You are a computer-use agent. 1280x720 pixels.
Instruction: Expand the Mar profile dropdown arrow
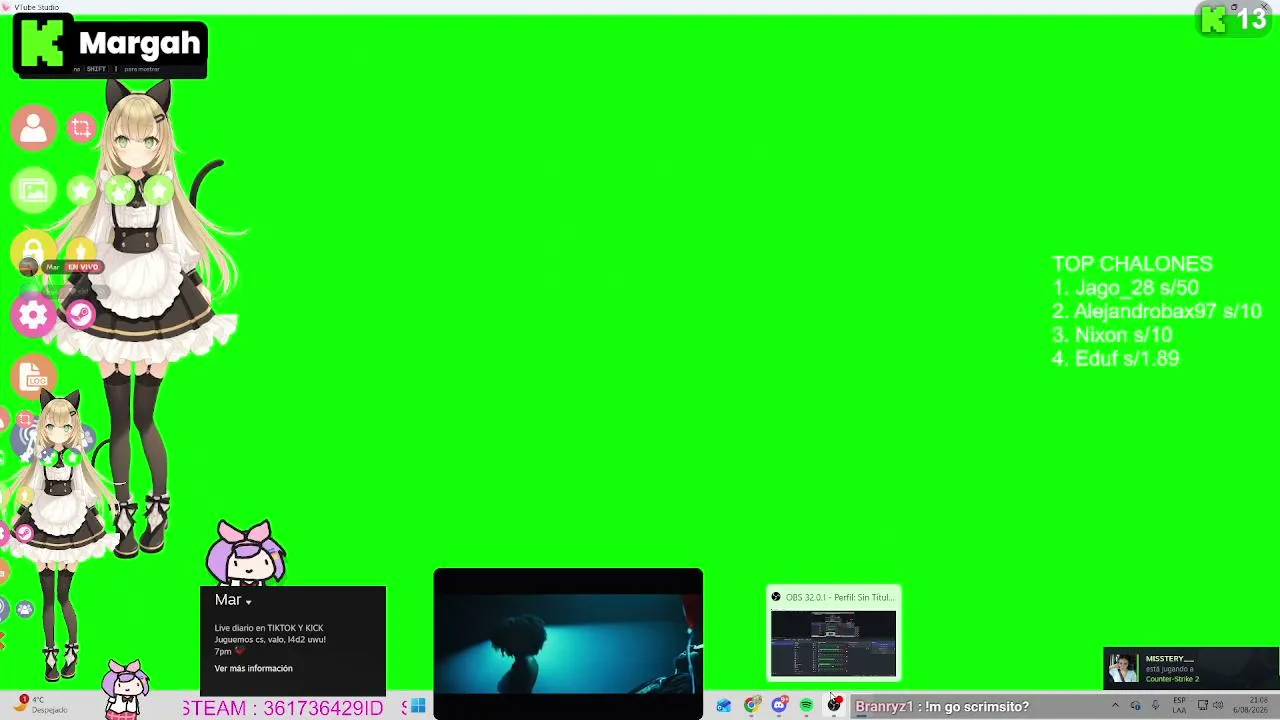click(x=248, y=601)
